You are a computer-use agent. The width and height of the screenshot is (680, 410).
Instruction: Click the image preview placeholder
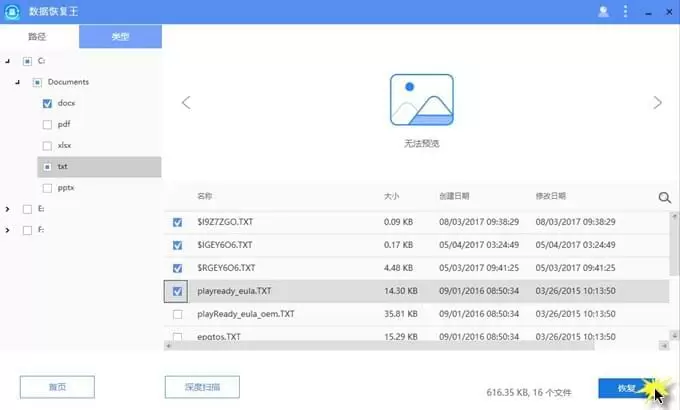point(422,100)
